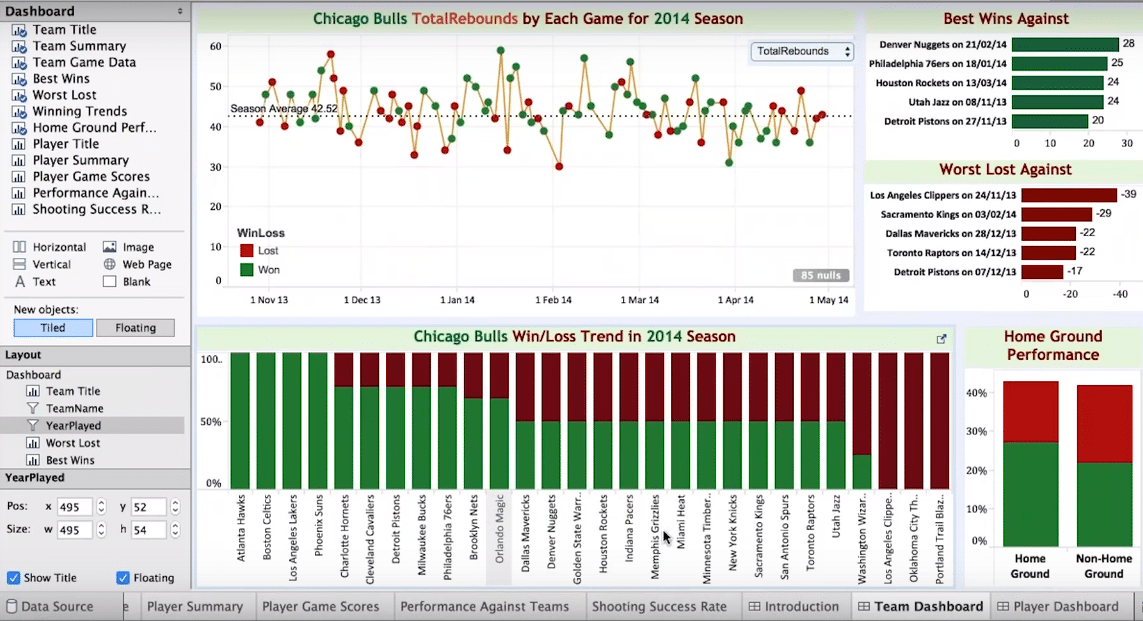Click the Player Dashboard tab's grid icon

[1003, 606]
